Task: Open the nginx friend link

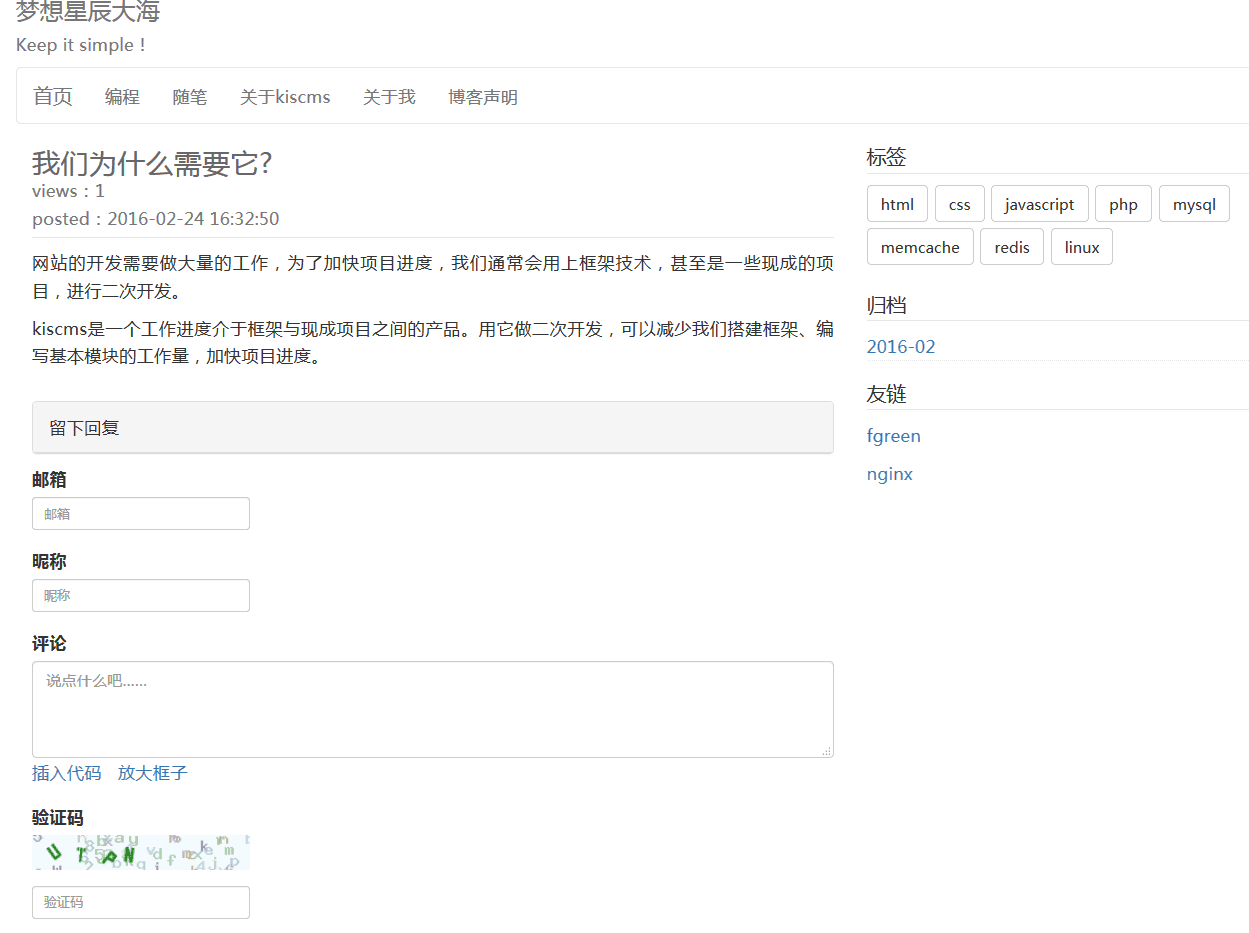Action: [x=890, y=474]
